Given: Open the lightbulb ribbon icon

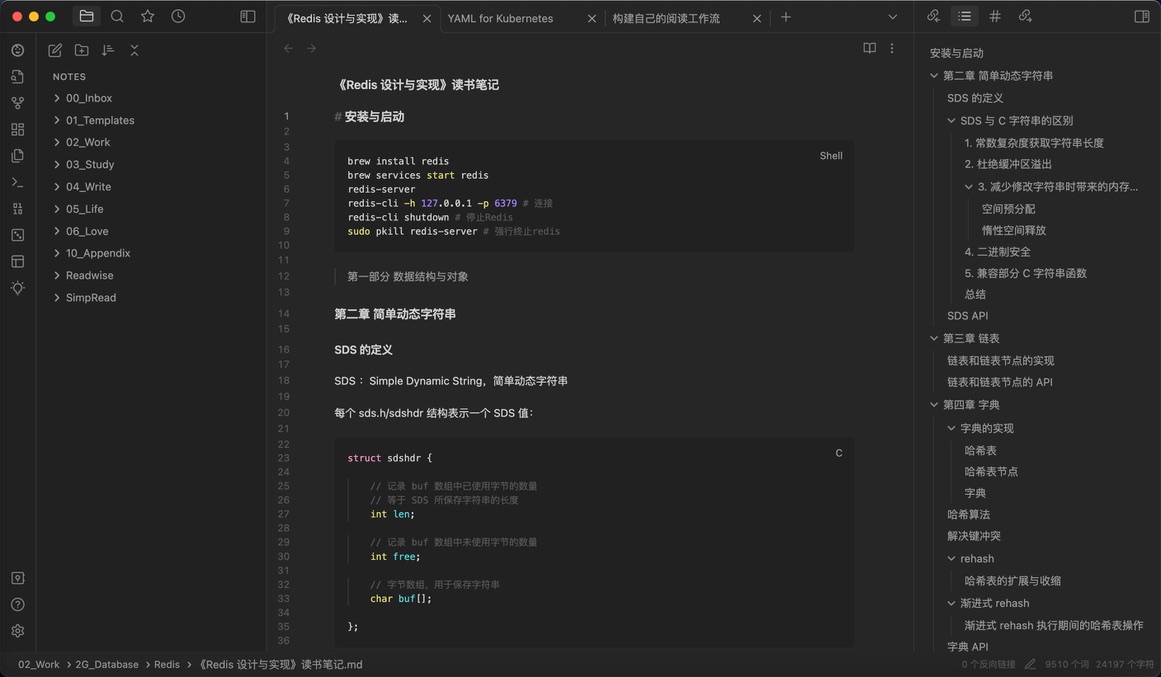Looking at the screenshot, I should [18, 288].
